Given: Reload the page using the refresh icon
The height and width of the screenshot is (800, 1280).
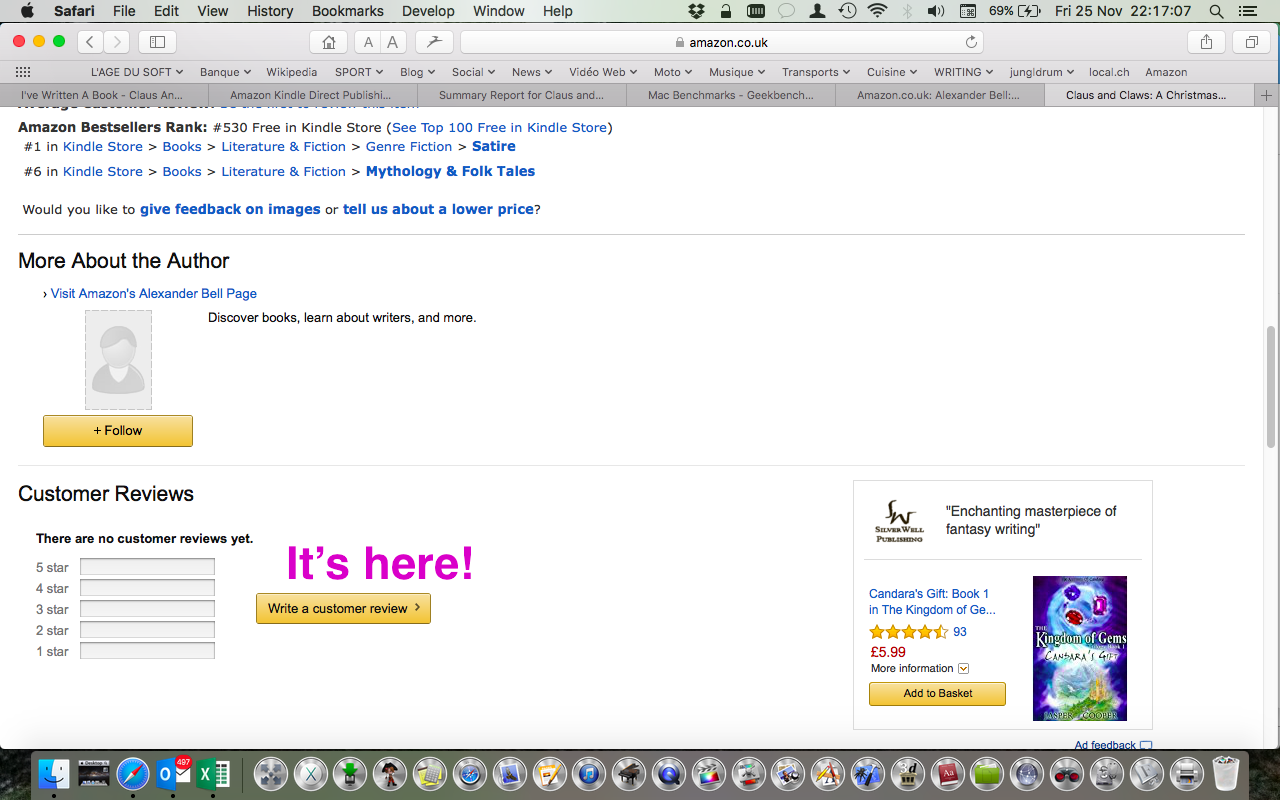Looking at the screenshot, I should [x=971, y=42].
